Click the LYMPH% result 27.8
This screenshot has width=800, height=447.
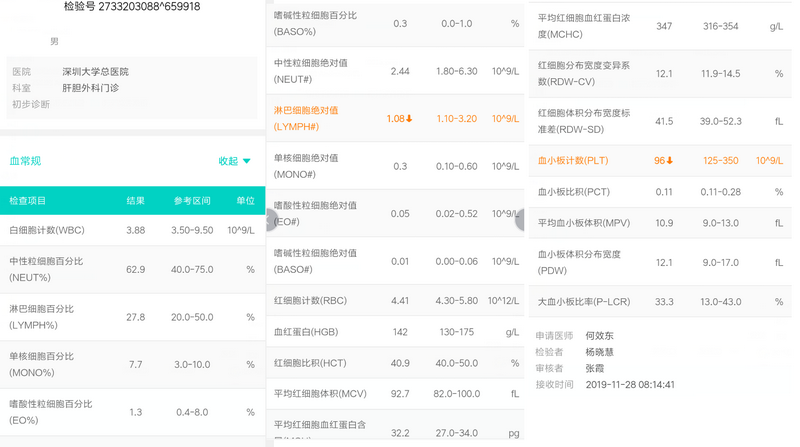[x=136, y=317]
